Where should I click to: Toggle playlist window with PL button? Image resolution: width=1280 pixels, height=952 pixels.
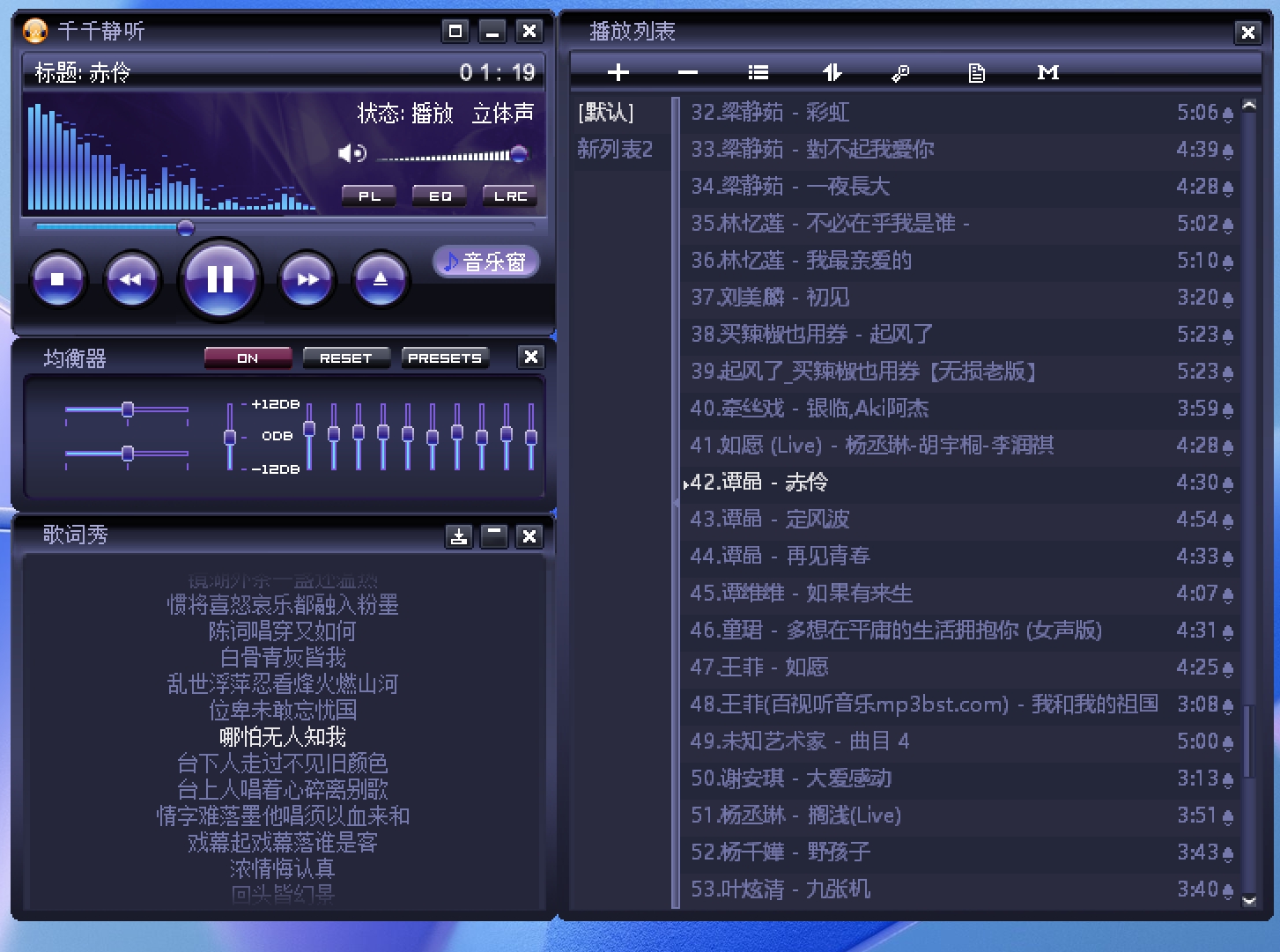tap(369, 196)
